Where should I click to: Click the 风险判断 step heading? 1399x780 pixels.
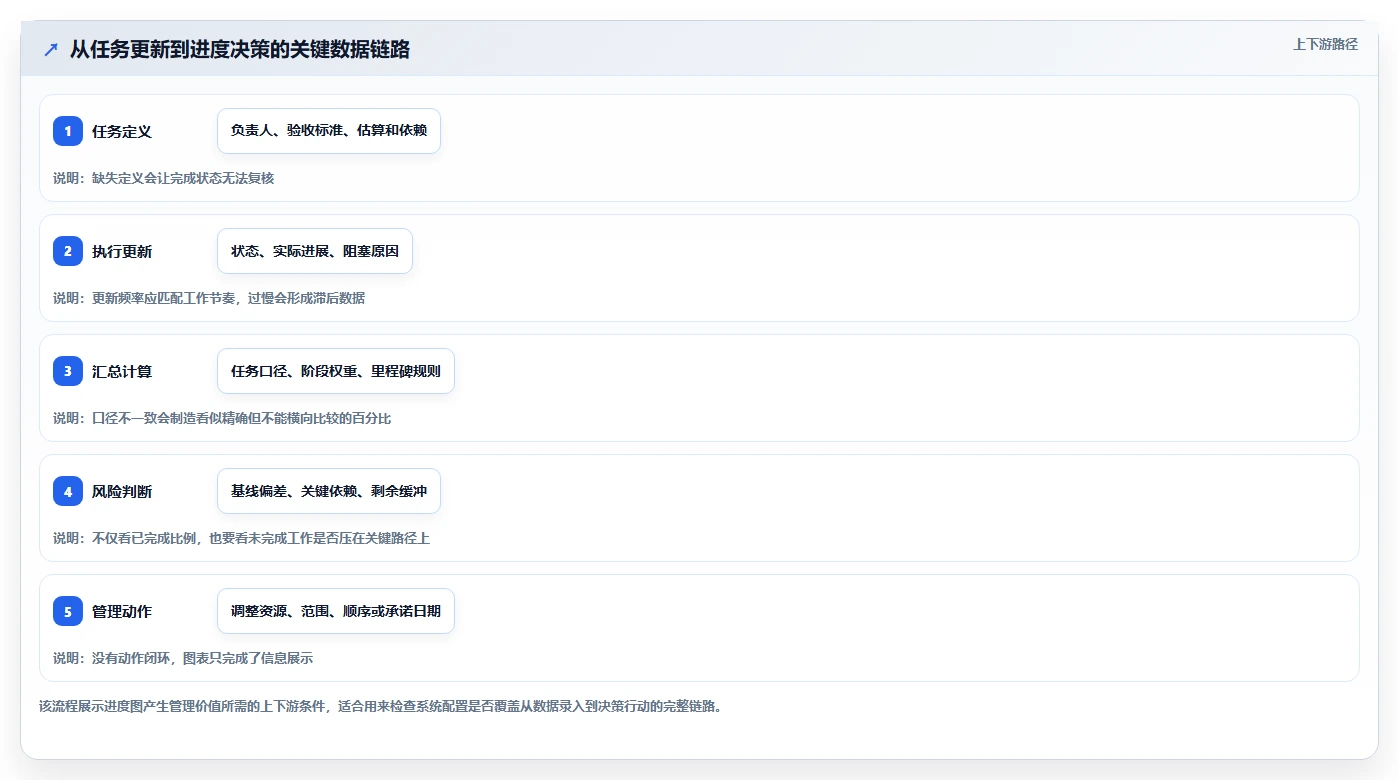coord(122,491)
